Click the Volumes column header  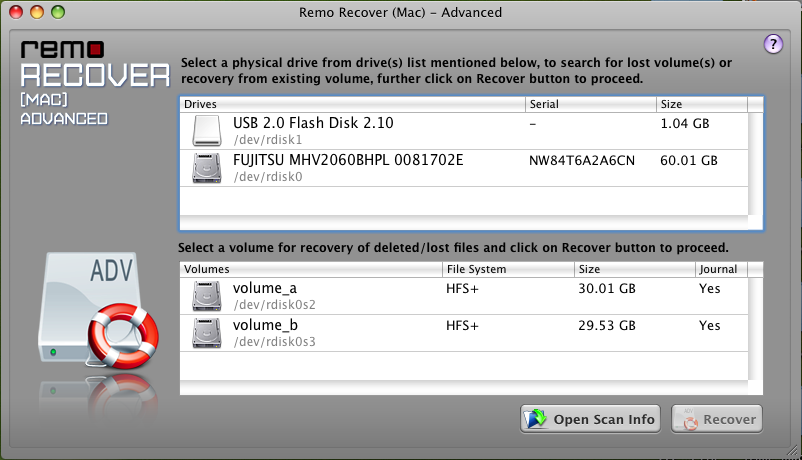pyautogui.click(x=310, y=269)
